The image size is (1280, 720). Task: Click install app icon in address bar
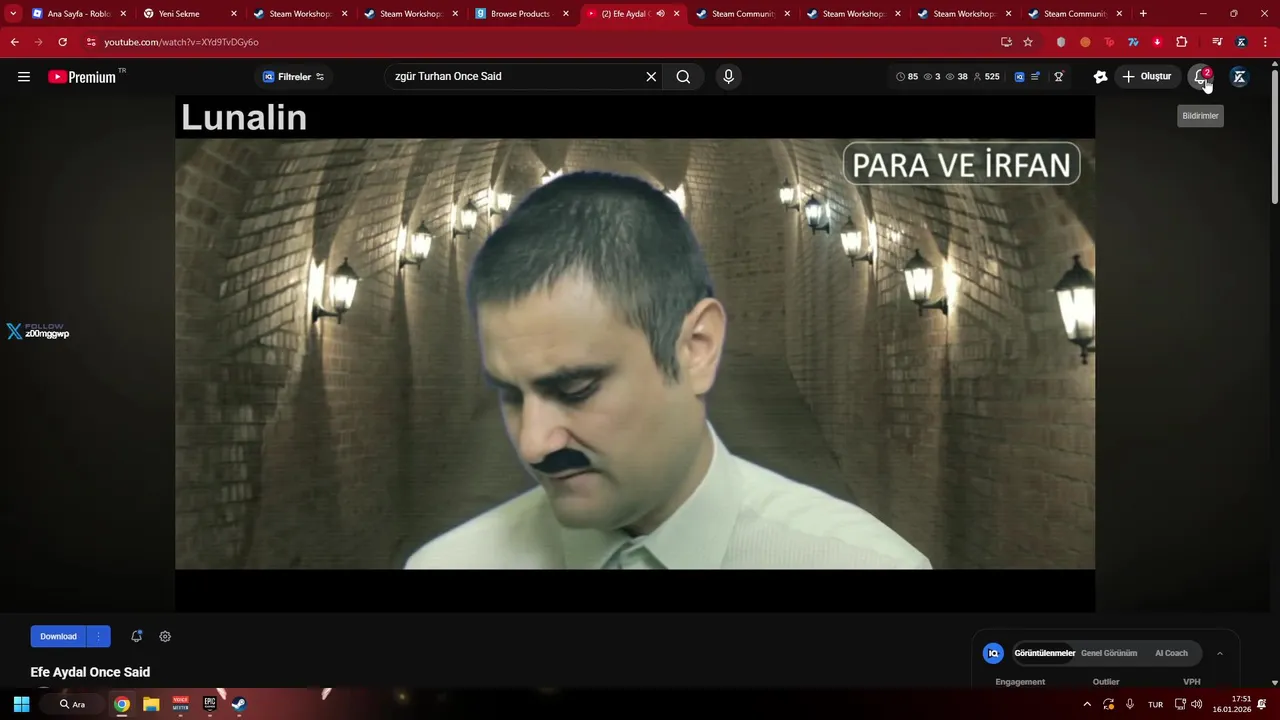tap(1006, 42)
